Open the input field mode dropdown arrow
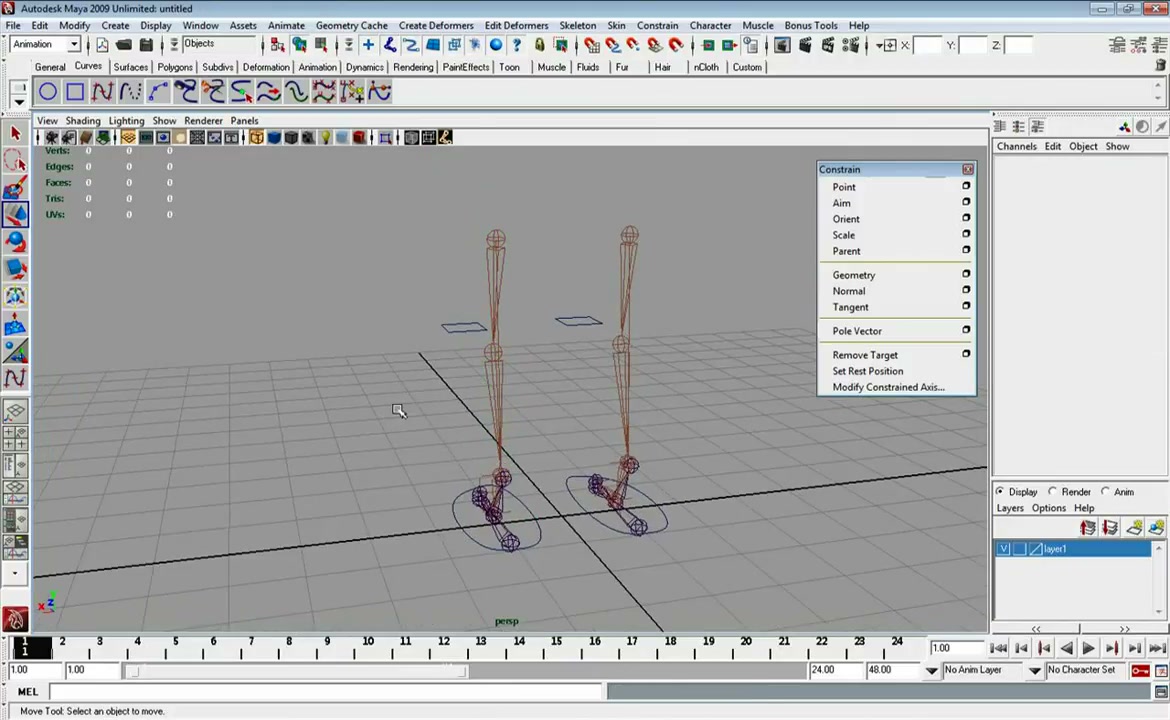1170x720 pixels. click(x=879, y=46)
